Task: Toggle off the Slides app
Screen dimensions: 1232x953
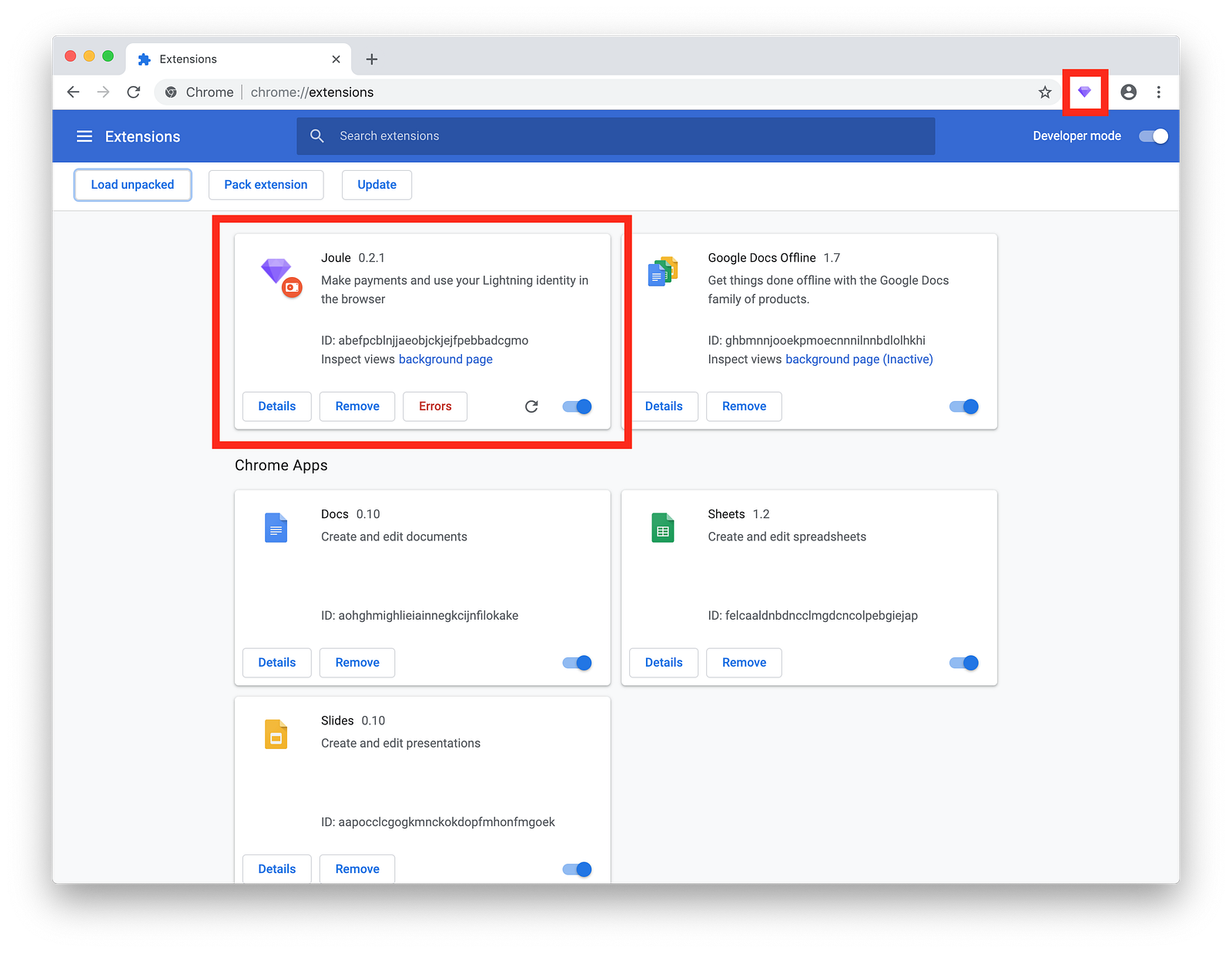Action: point(577,869)
